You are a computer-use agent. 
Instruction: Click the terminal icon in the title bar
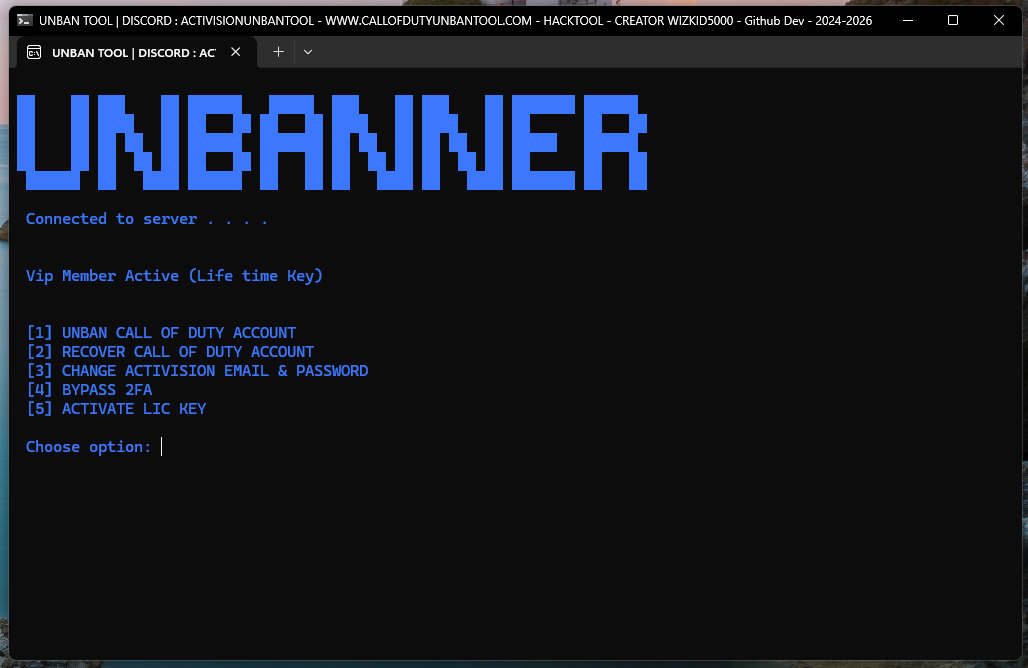tap(24, 20)
